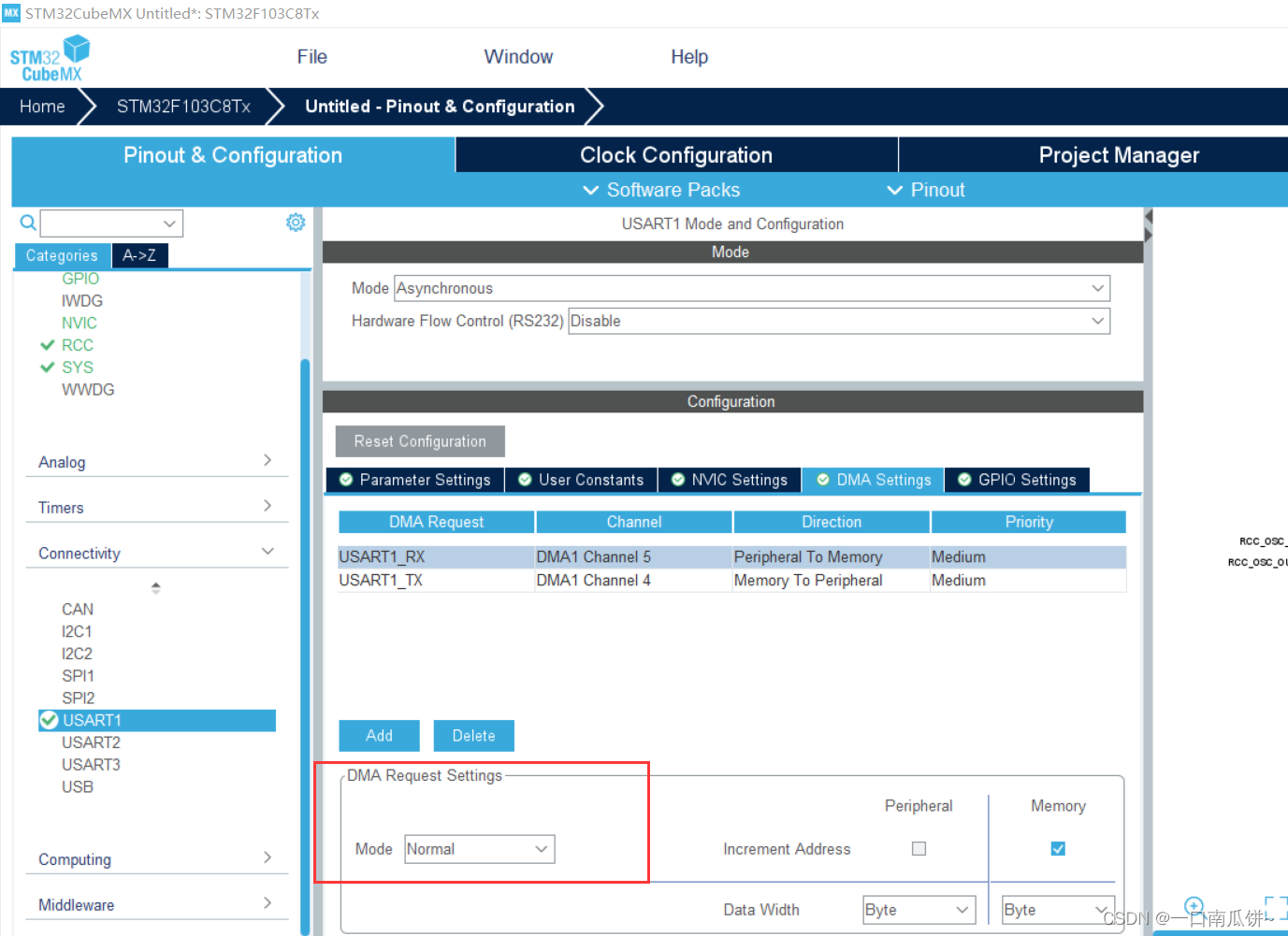Open the USART1 Mode dropdown showing Asynchronous
Screen dimensions: 1288x936
click(x=752, y=288)
